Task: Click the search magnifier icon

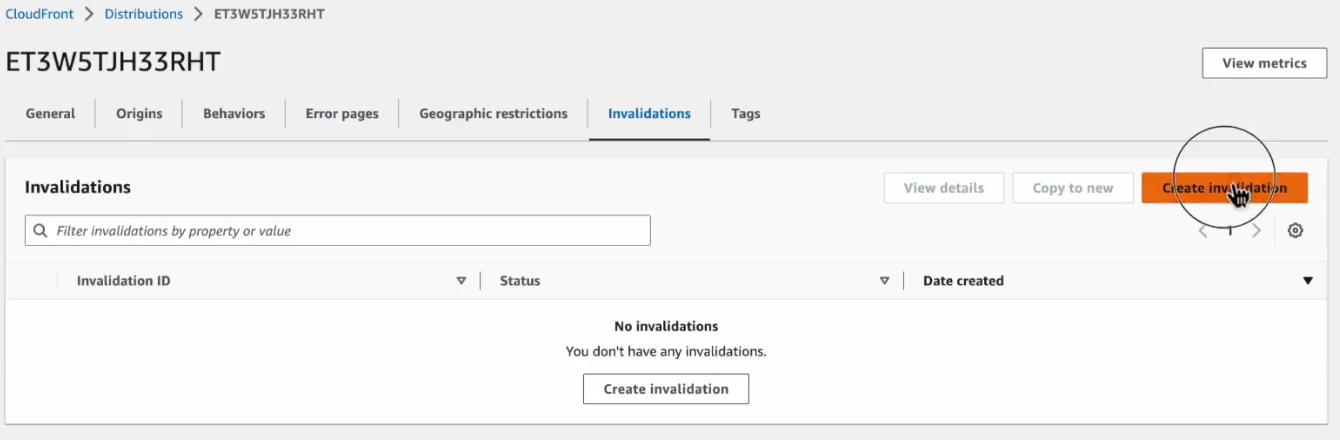Action: [41, 231]
